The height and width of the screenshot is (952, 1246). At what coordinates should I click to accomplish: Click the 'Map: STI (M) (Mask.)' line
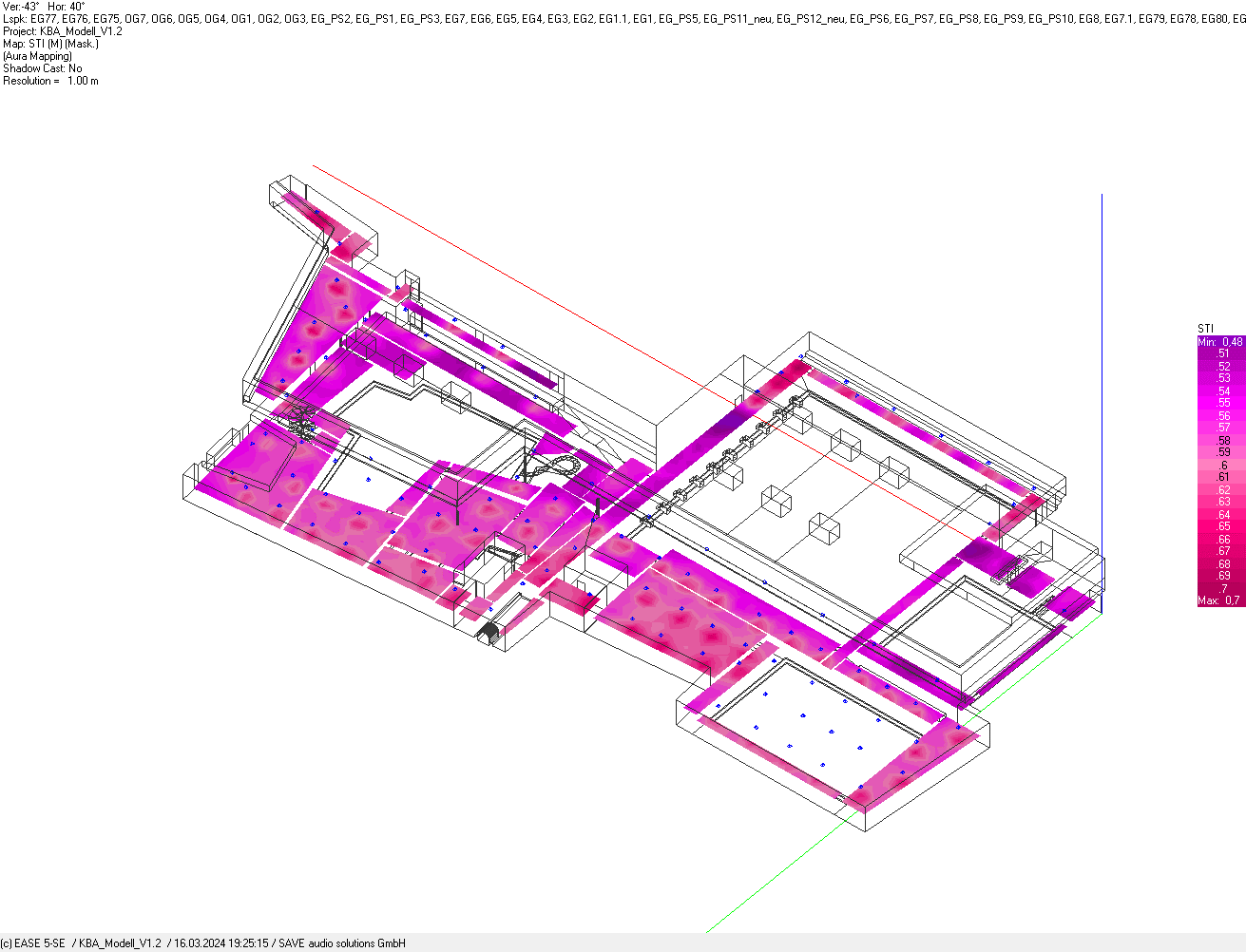coord(50,44)
